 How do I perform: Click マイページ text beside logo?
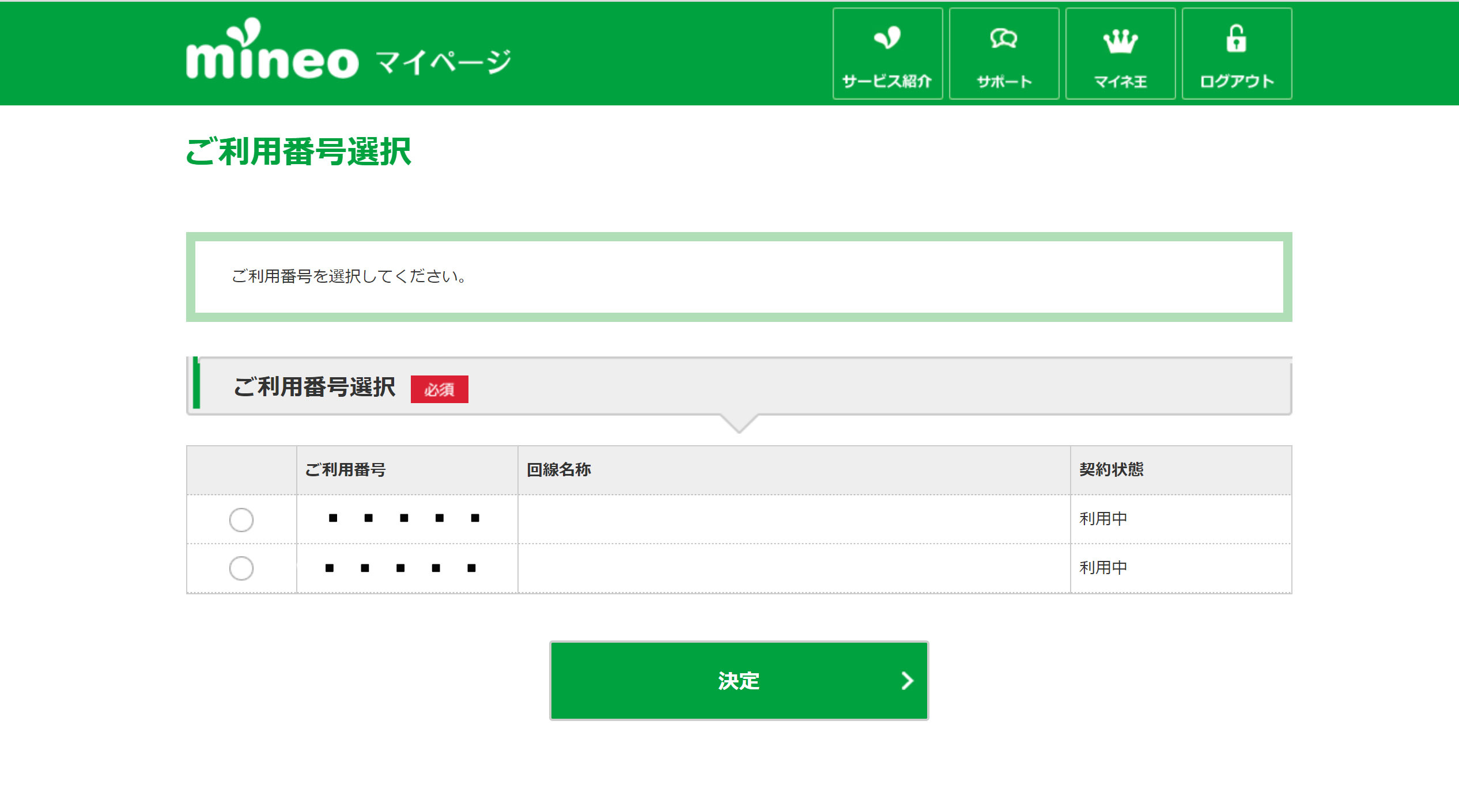click(444, 62)
